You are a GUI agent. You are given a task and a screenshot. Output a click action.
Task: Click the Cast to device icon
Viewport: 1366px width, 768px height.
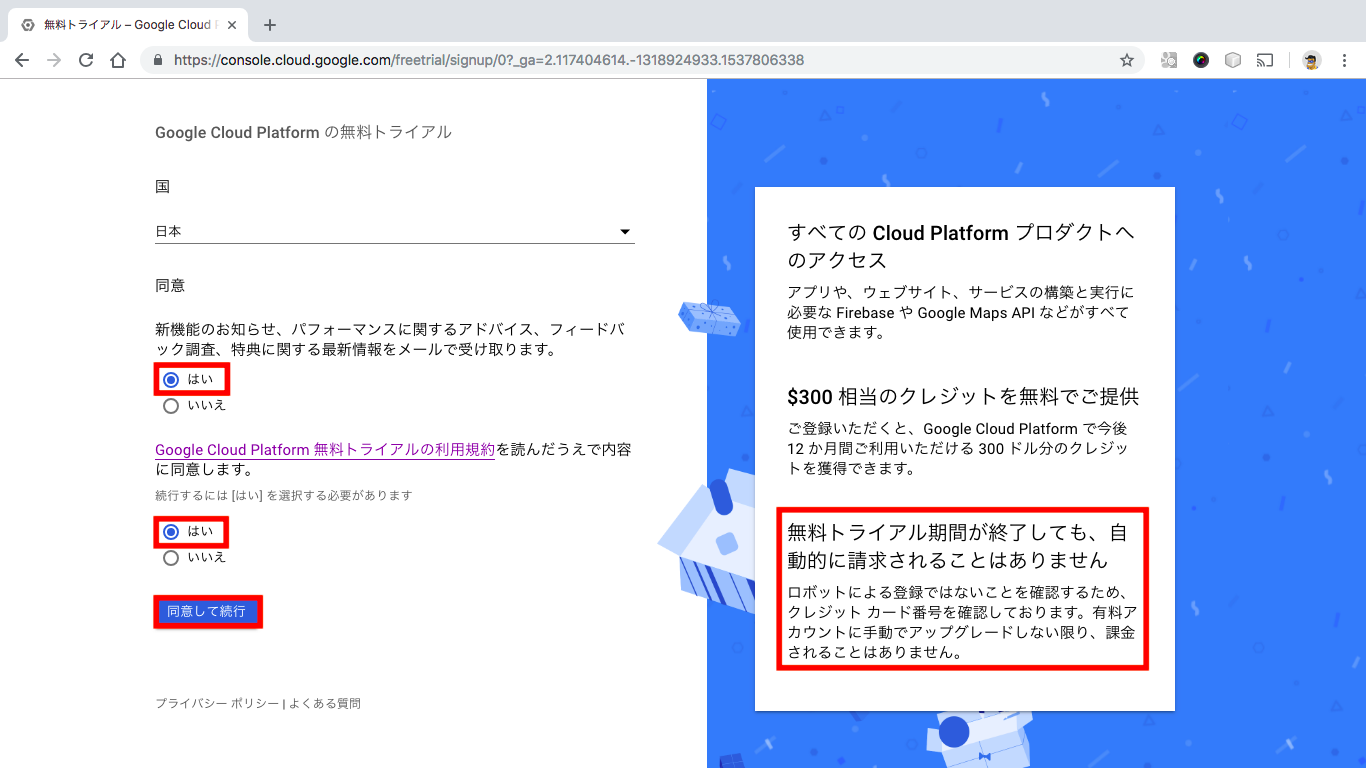coord(1264,60)
